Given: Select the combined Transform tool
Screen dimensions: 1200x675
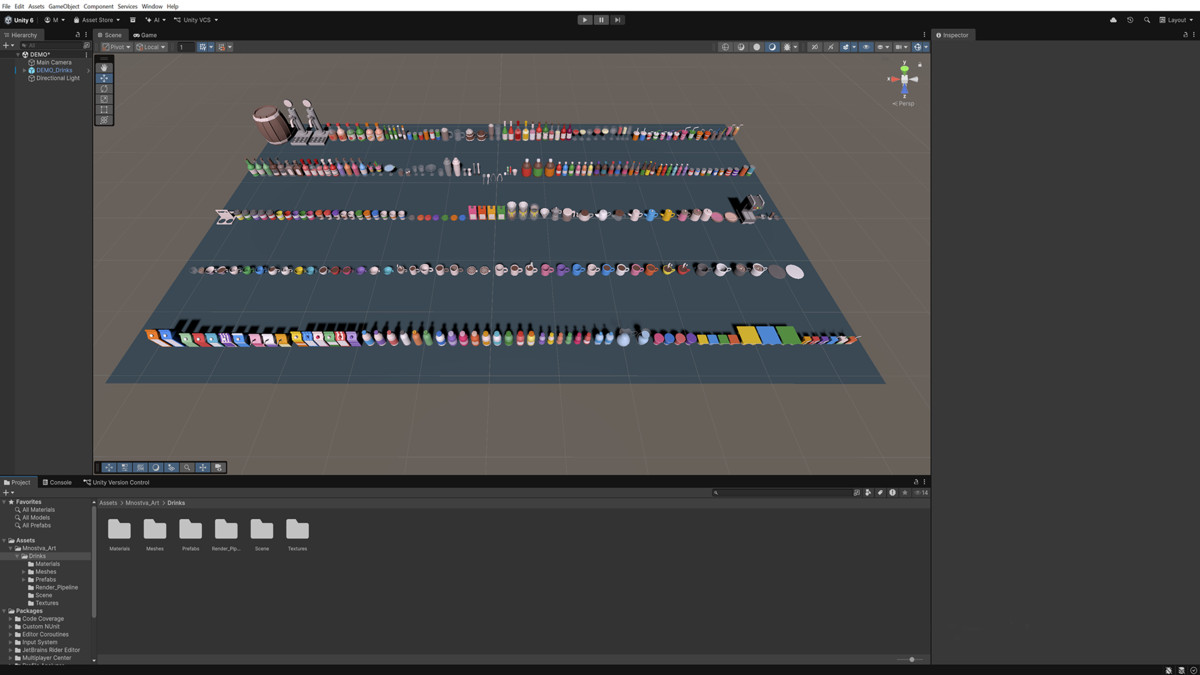Looking at the screenshot, I should coord(104,120).
